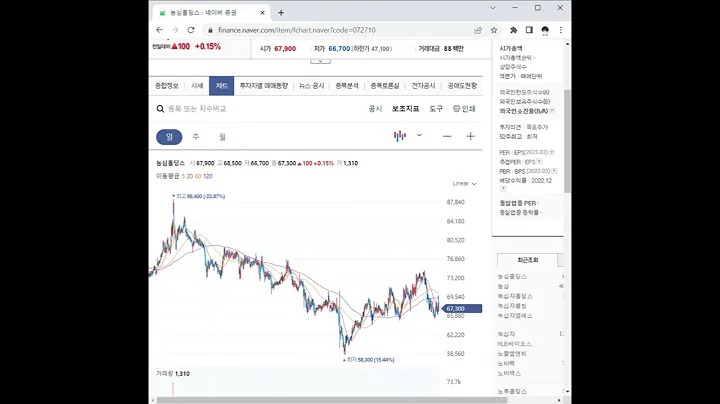
Task: Click the 동일업종 PER link
Action: click(518, 203)
